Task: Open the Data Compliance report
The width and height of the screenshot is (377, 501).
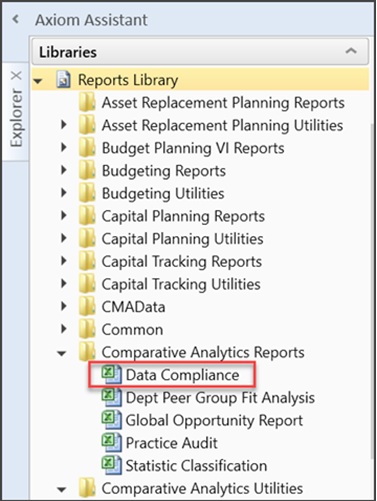Action: 182,375
